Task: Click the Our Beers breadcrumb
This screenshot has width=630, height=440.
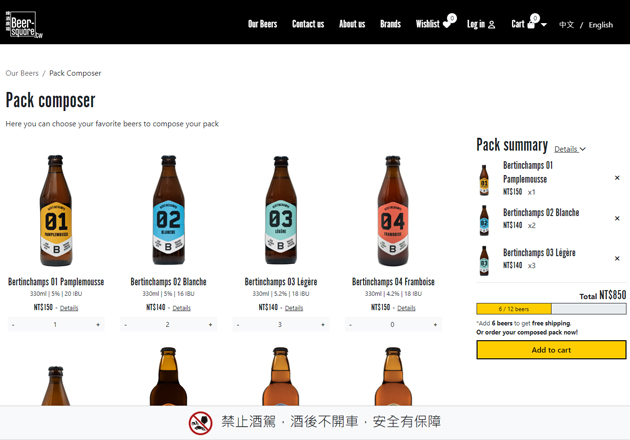Action: (22, 73)
